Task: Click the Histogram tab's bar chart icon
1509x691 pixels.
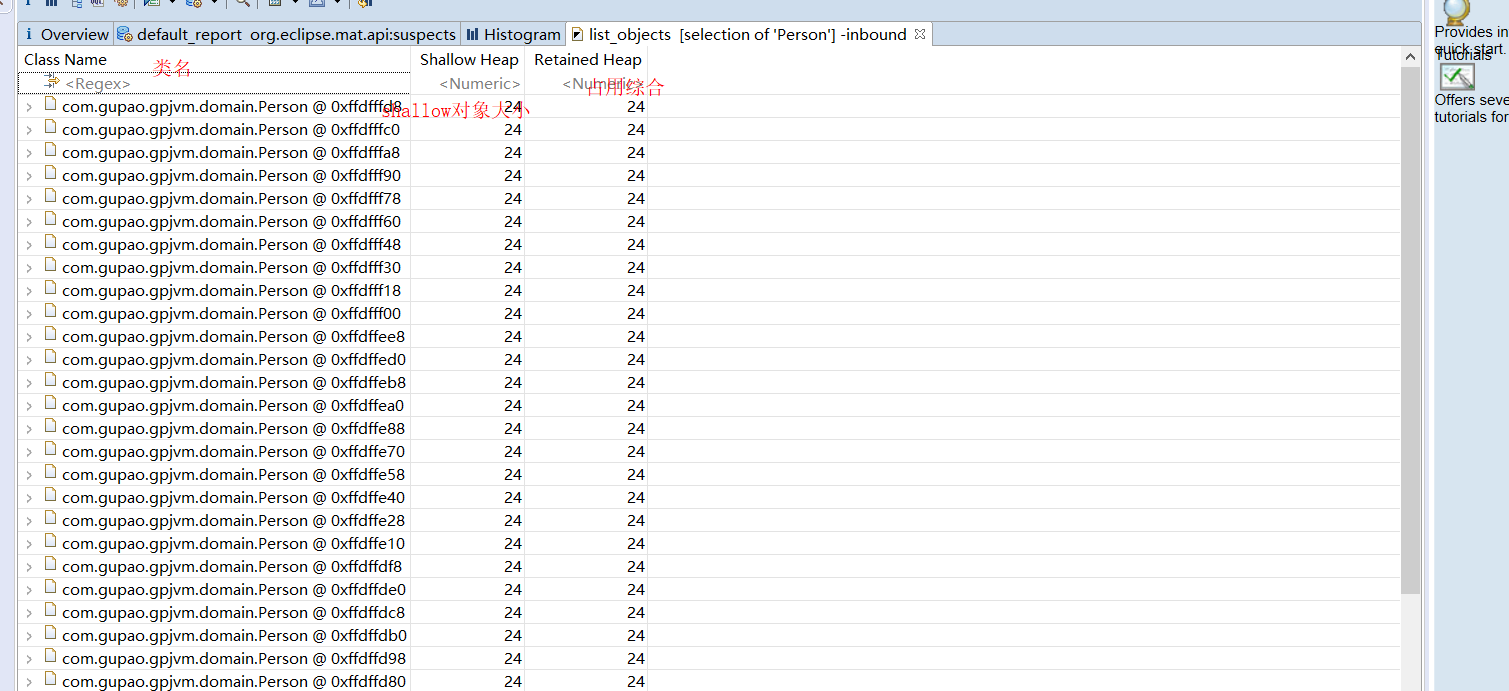Action: click(472, 34)
